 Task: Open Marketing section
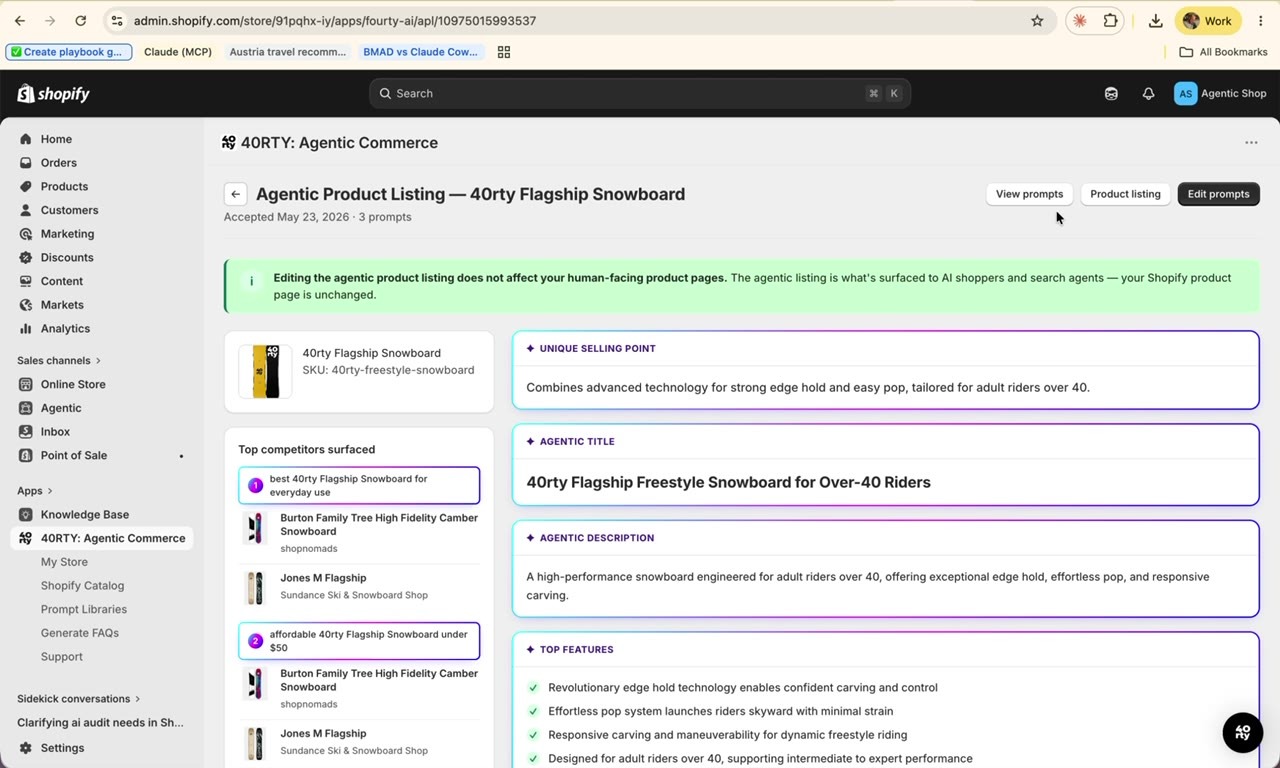pos(67,234)
